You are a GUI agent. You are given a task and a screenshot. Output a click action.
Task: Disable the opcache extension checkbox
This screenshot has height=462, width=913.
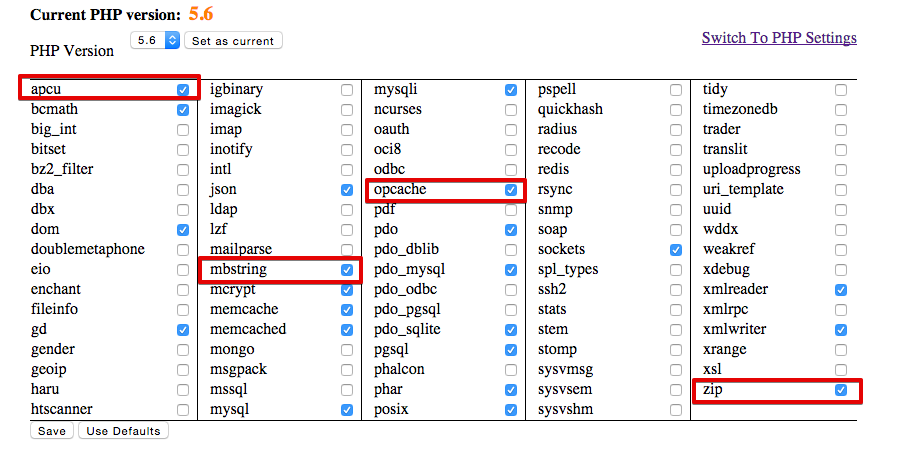tap(512, 190)
